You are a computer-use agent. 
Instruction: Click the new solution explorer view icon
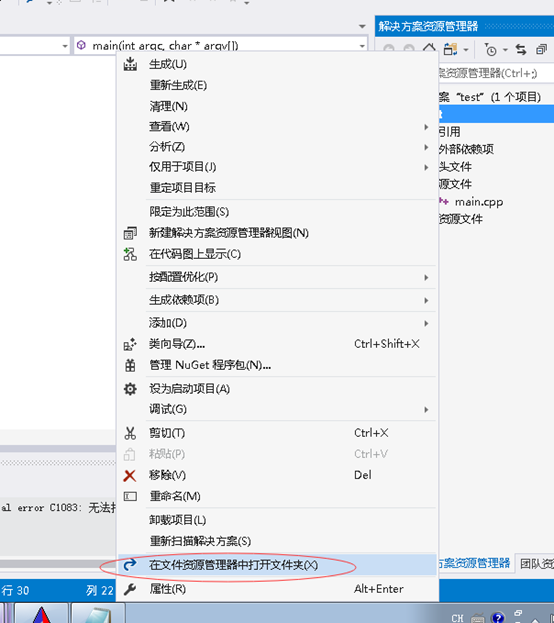coord(130,233)
